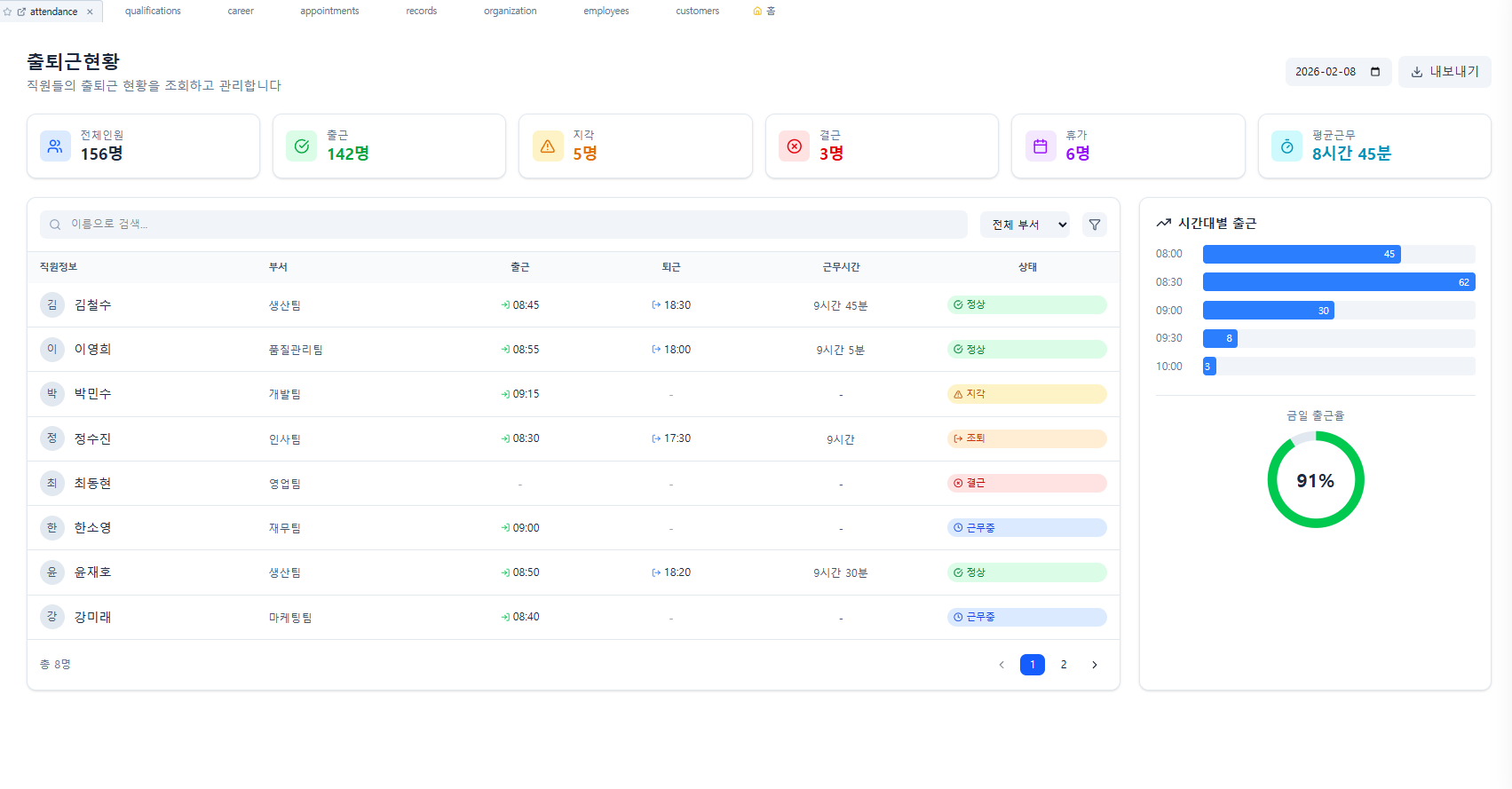
Task: Click the 내보내기 export button
Action: point(1444,72)
